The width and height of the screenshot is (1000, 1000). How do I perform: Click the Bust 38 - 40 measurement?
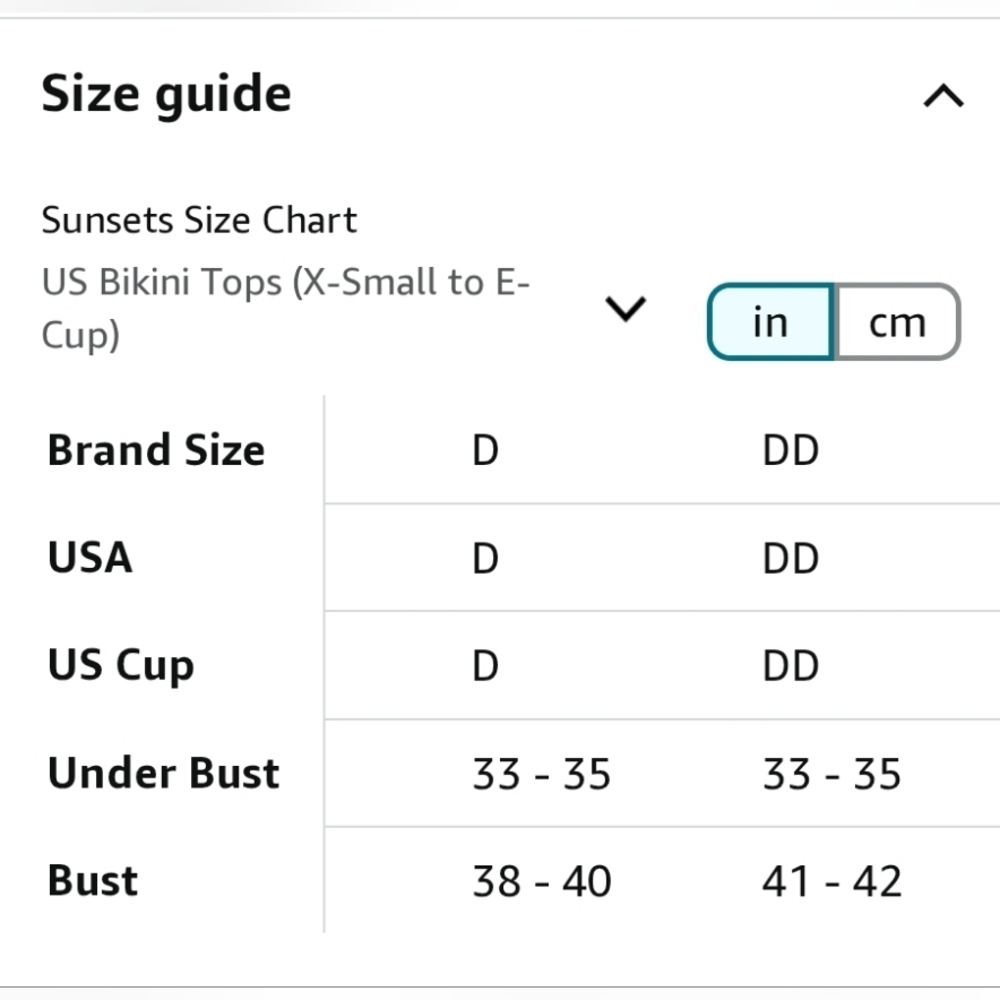(541, 880)
